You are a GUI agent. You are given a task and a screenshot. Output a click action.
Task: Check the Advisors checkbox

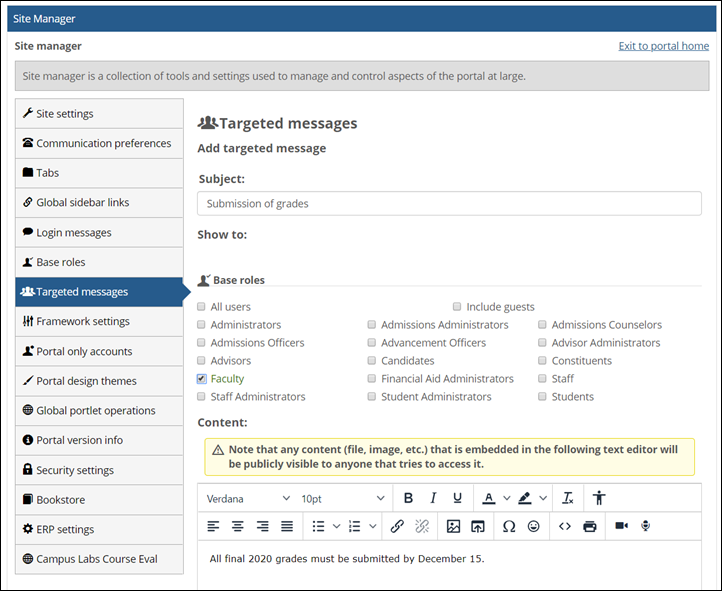(201, 360)
